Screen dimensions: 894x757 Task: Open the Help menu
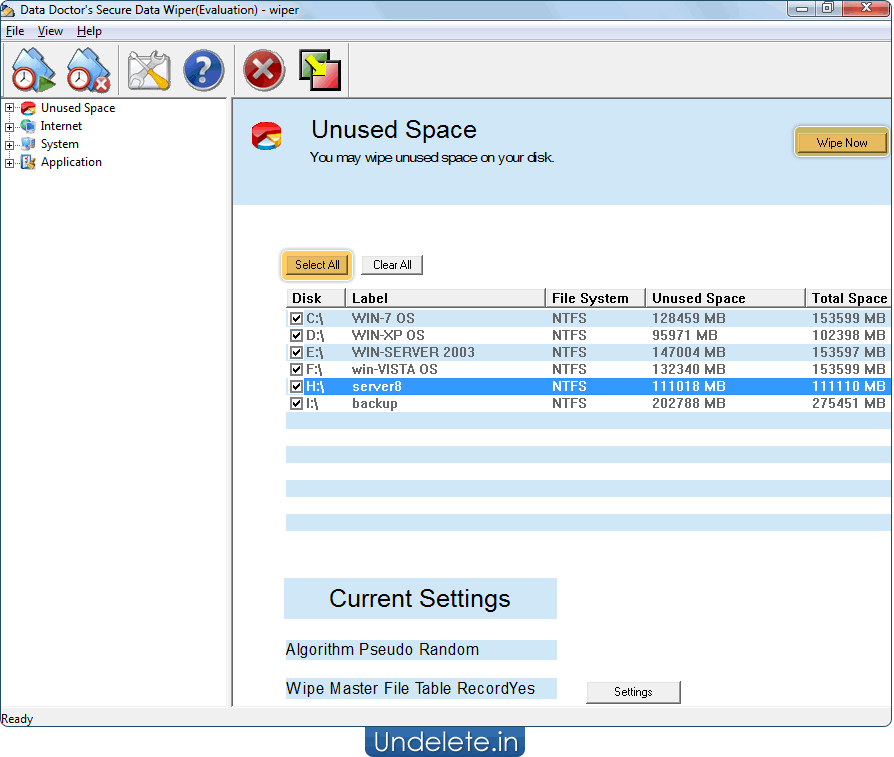(x=89, y=31)
